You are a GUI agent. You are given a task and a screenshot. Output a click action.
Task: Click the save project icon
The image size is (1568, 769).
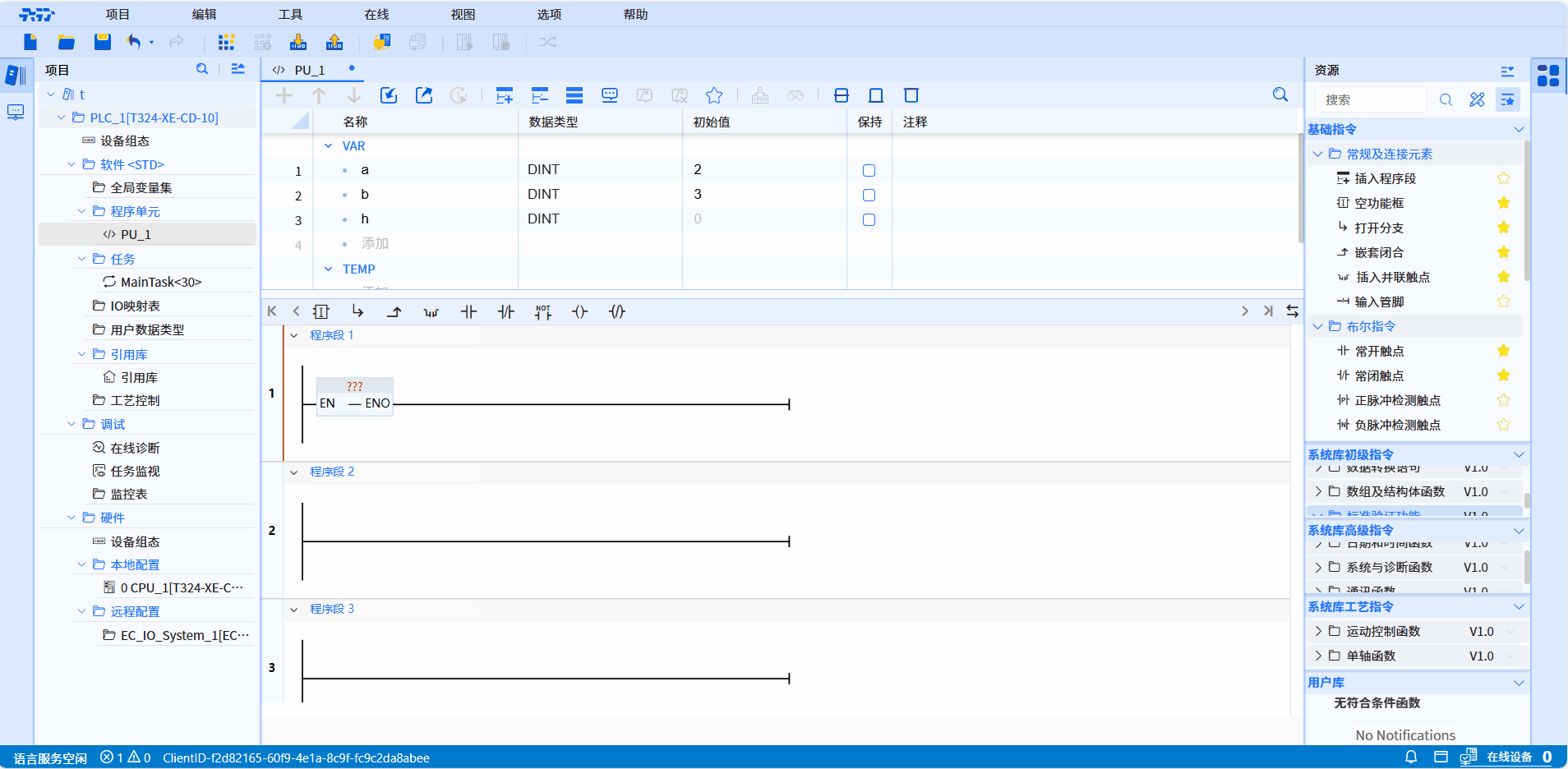pyautogui.click(x=102, y=42)
